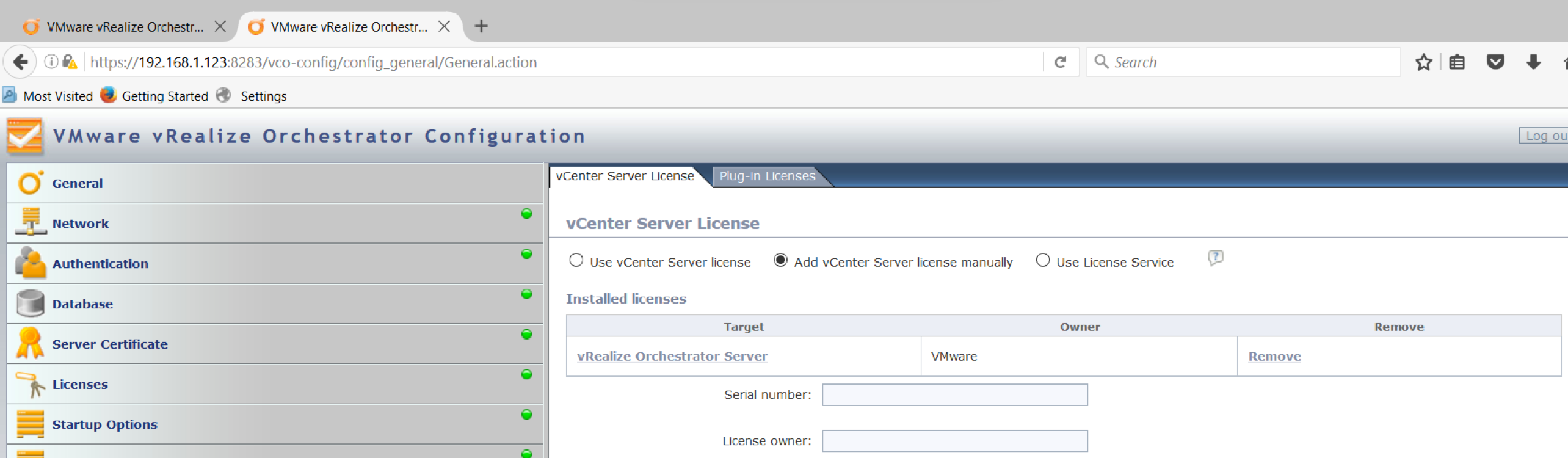Remove the vRealize Orchestrator Server license
The height and width of the screenshot is (458, 1568).
pos(1274,356)
